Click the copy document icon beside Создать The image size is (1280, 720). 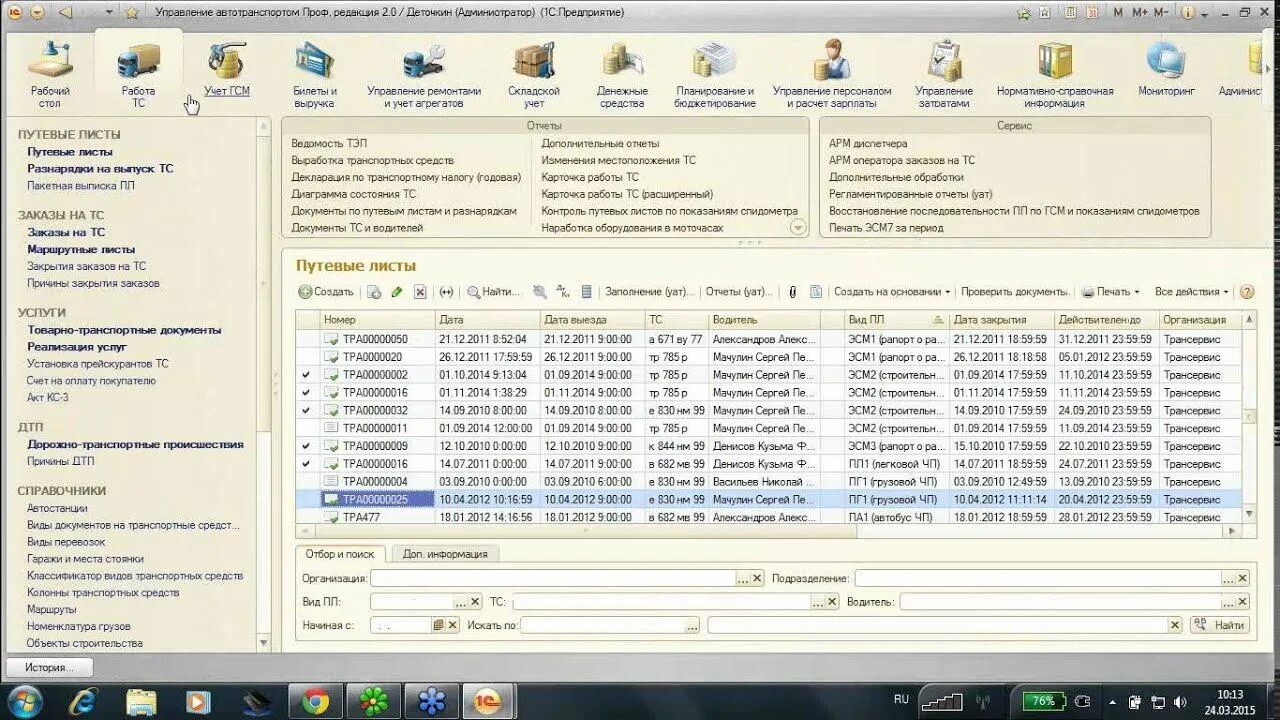(374, 292)
